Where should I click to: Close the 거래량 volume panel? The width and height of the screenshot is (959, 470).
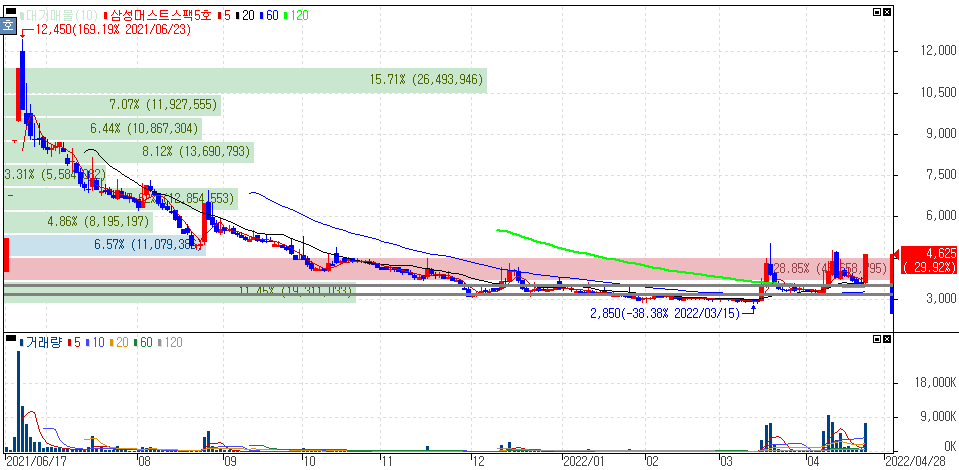(x=887, y=338)
